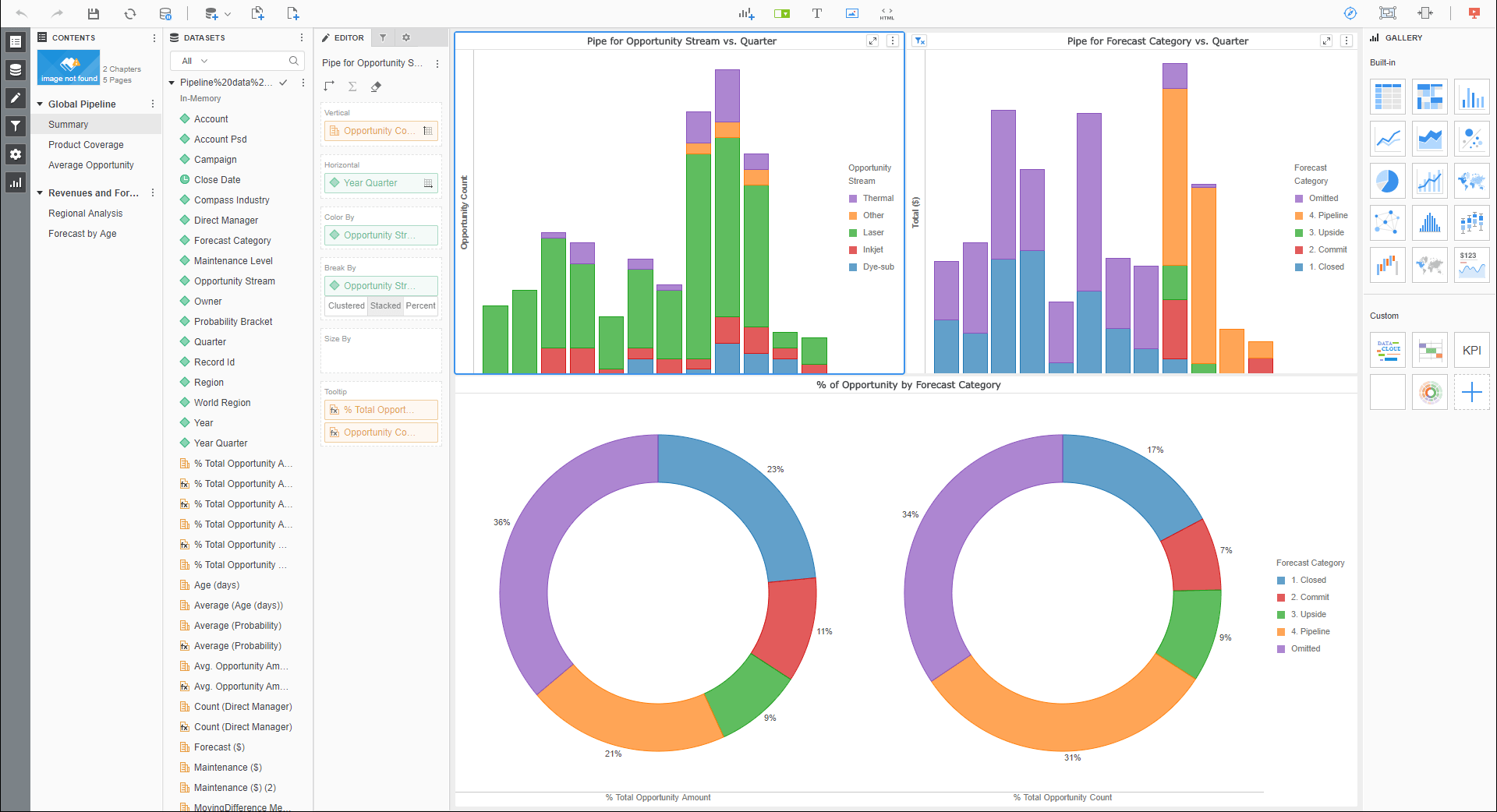Screen dimensions: 1497x812
Task: Expand the Revenues and Forecast chapter
Action: 40,192
